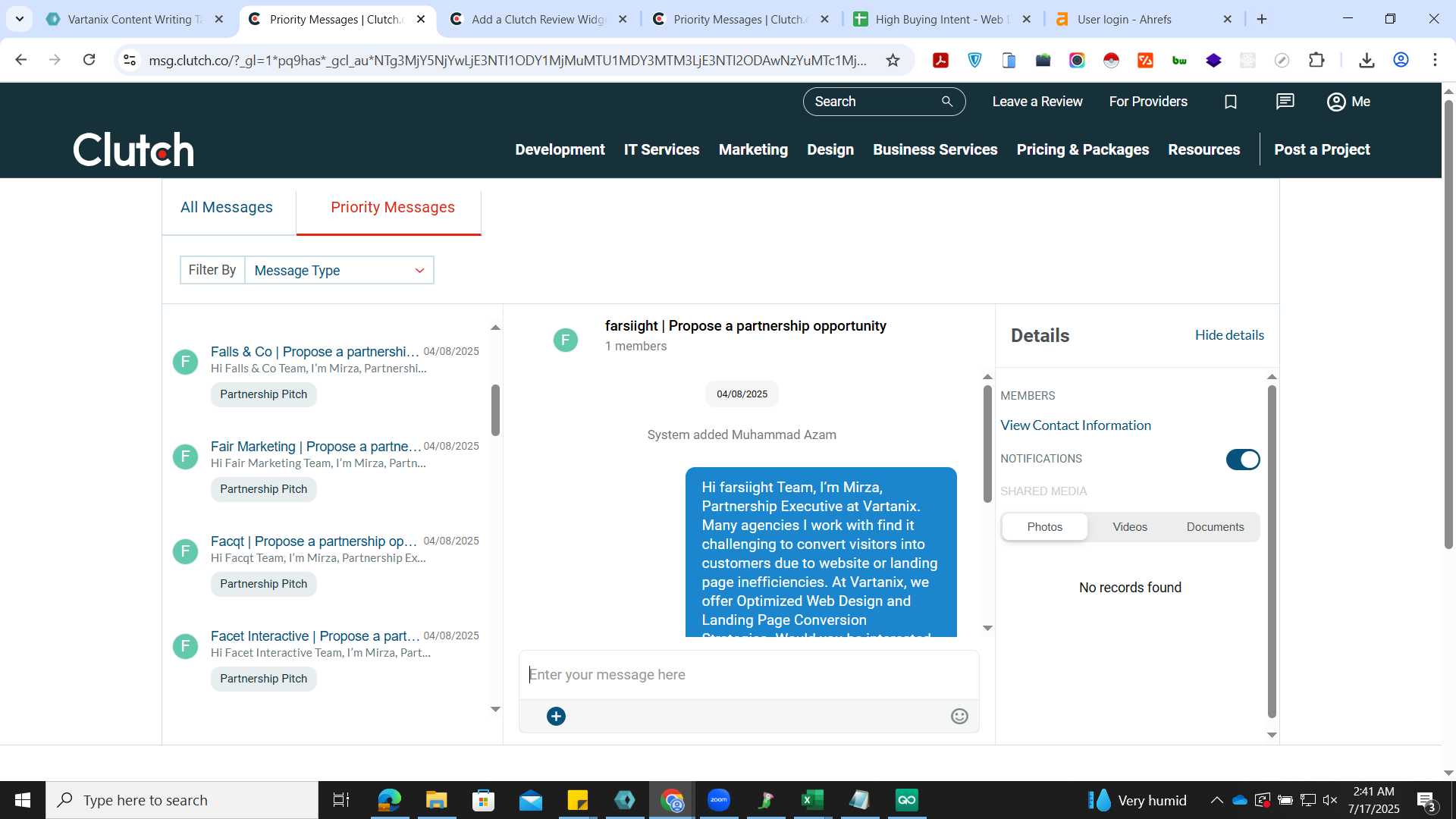Open the Bitwarden shield extension

(x=974, y=60)
